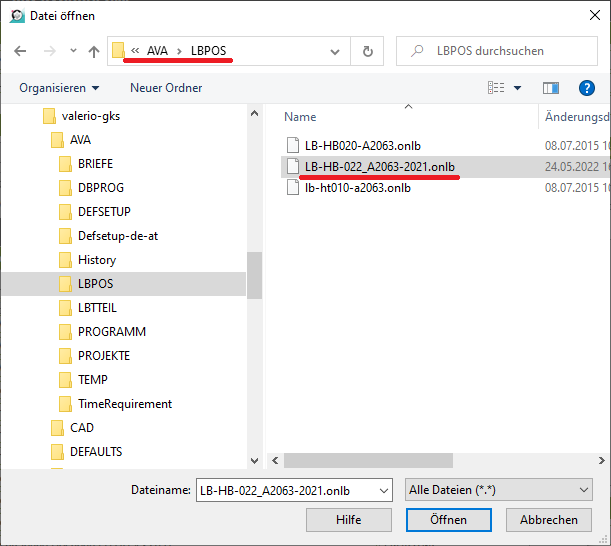
Task: Refresh the LBPOS folder view
Action: click(368, 51)
